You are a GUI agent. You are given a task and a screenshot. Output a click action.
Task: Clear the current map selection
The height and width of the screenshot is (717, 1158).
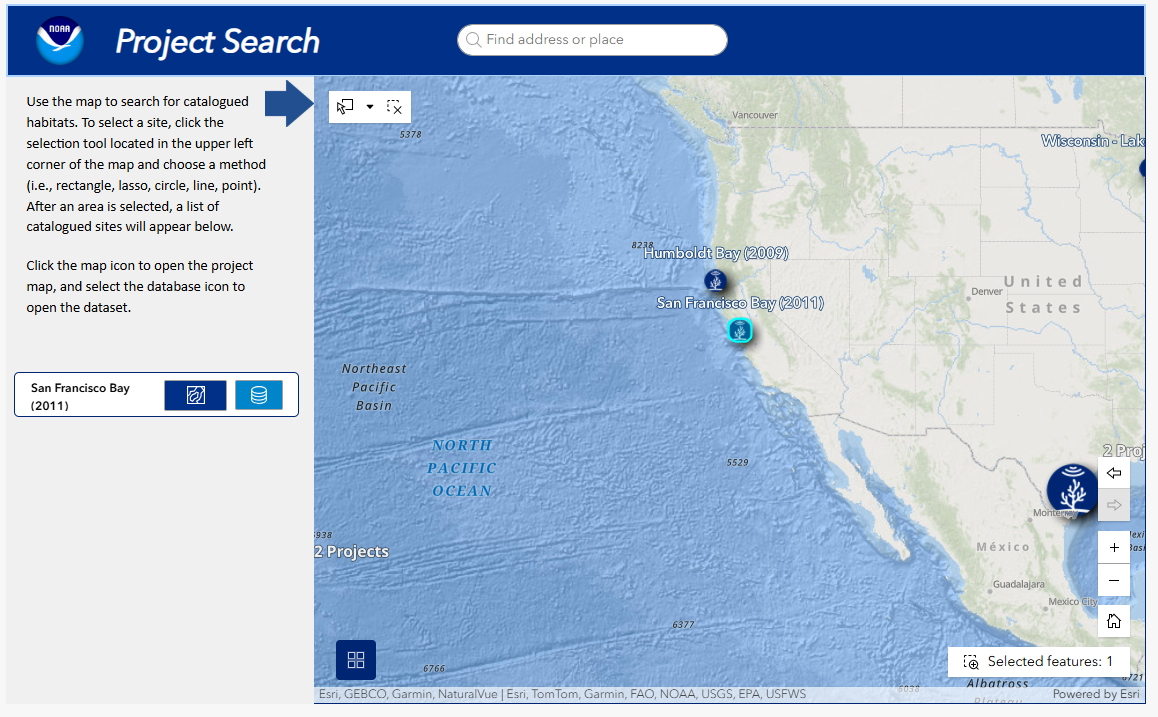[x=395, y=107]
